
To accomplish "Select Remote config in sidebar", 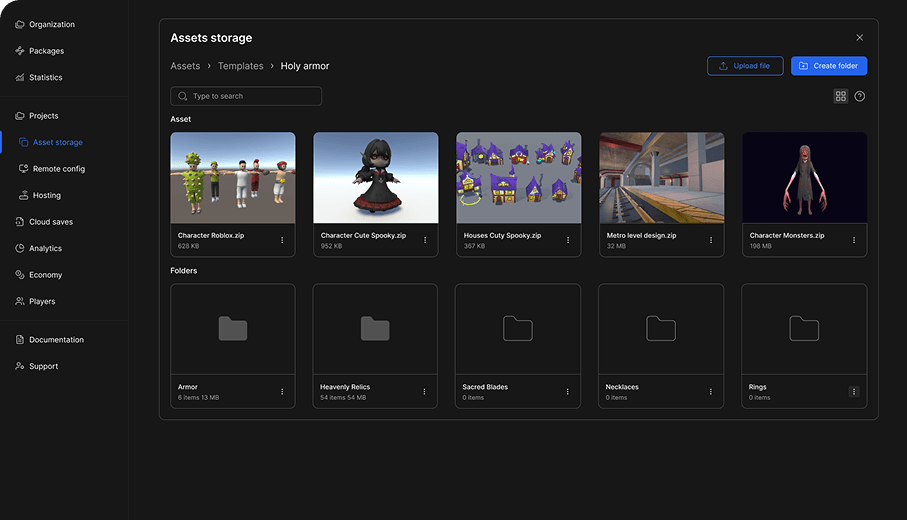I will pos(58,169).
